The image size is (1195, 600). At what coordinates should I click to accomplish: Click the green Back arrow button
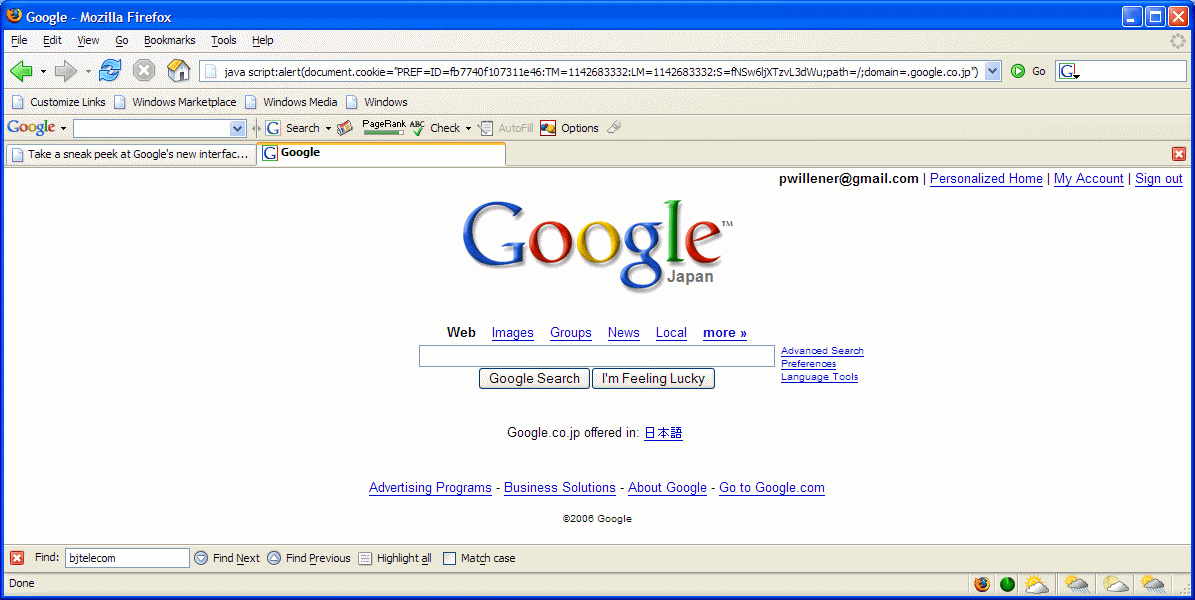[x=21, y=72]
